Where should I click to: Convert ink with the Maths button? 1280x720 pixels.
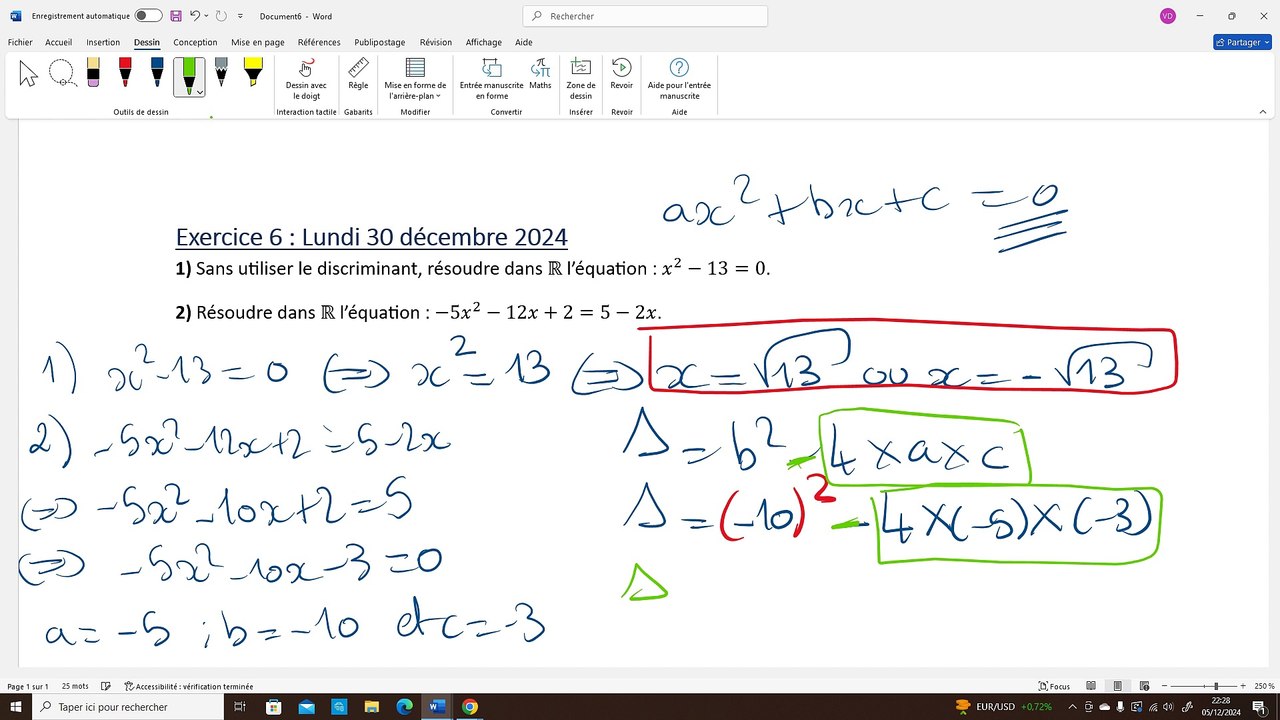pyautogui.click(x=540, y=74)
